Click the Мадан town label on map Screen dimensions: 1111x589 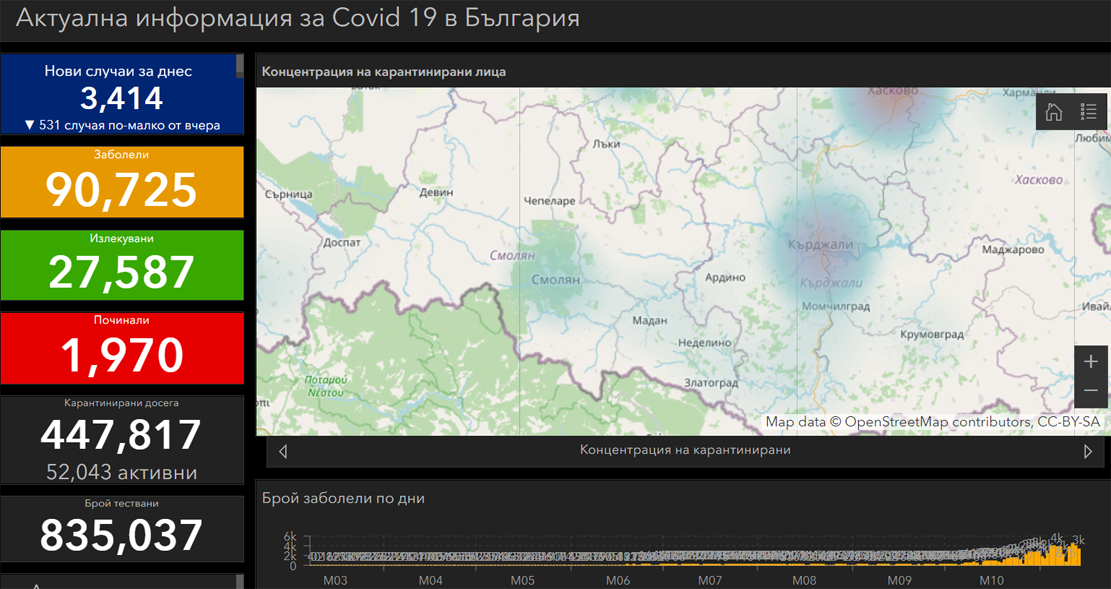point(650,321)
